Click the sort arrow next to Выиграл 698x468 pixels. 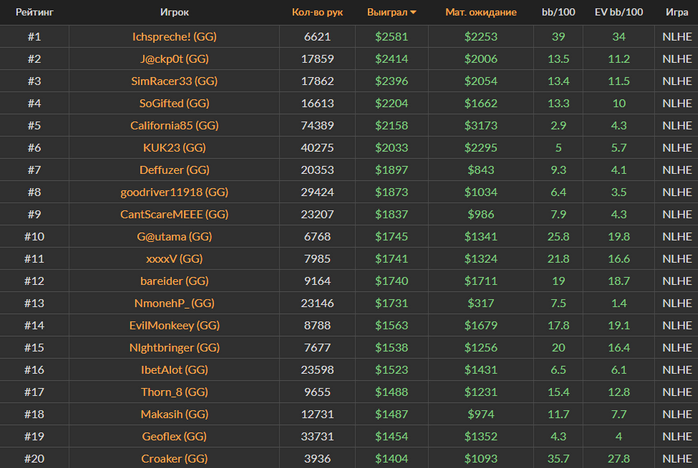[414, 13]
